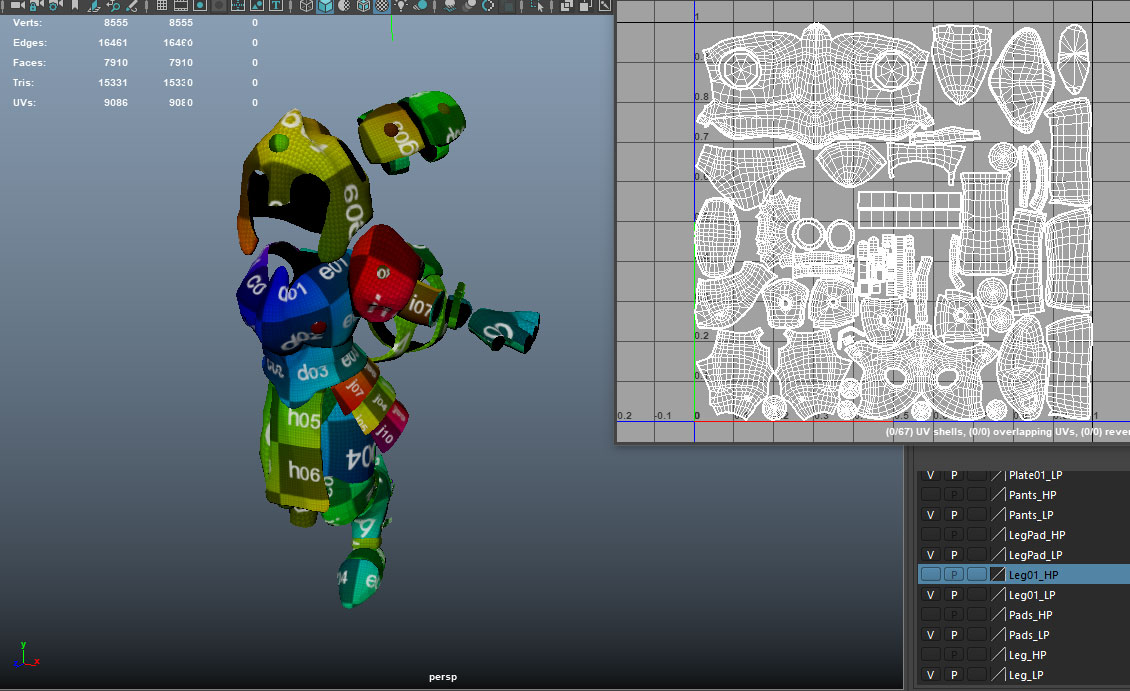Show the Pads_HP layer
Screen dimensions: 1130x691
[x=930, y=615]
